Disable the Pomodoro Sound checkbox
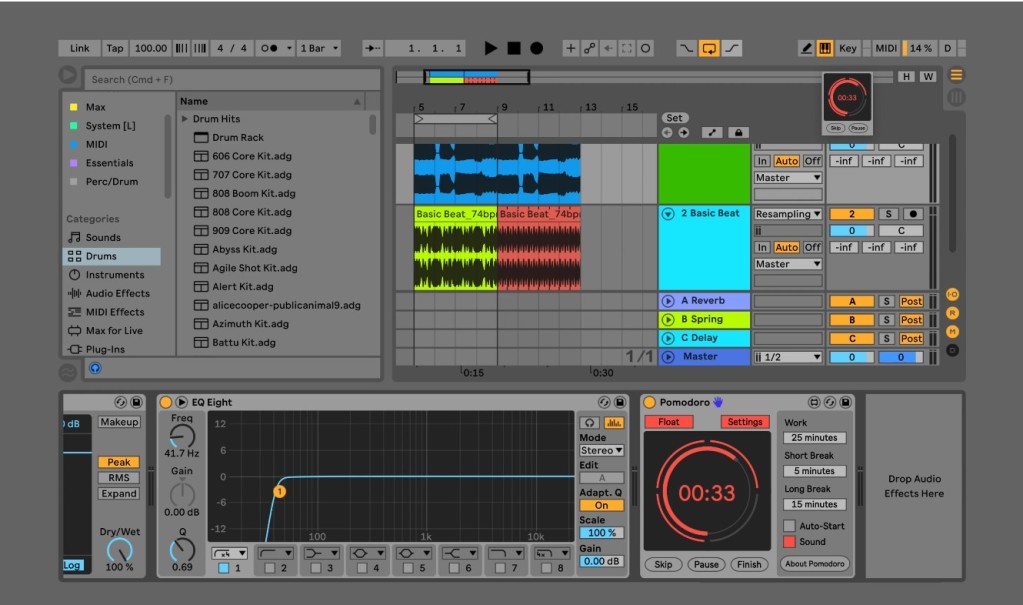1023x605 pixels. (789, 541)
